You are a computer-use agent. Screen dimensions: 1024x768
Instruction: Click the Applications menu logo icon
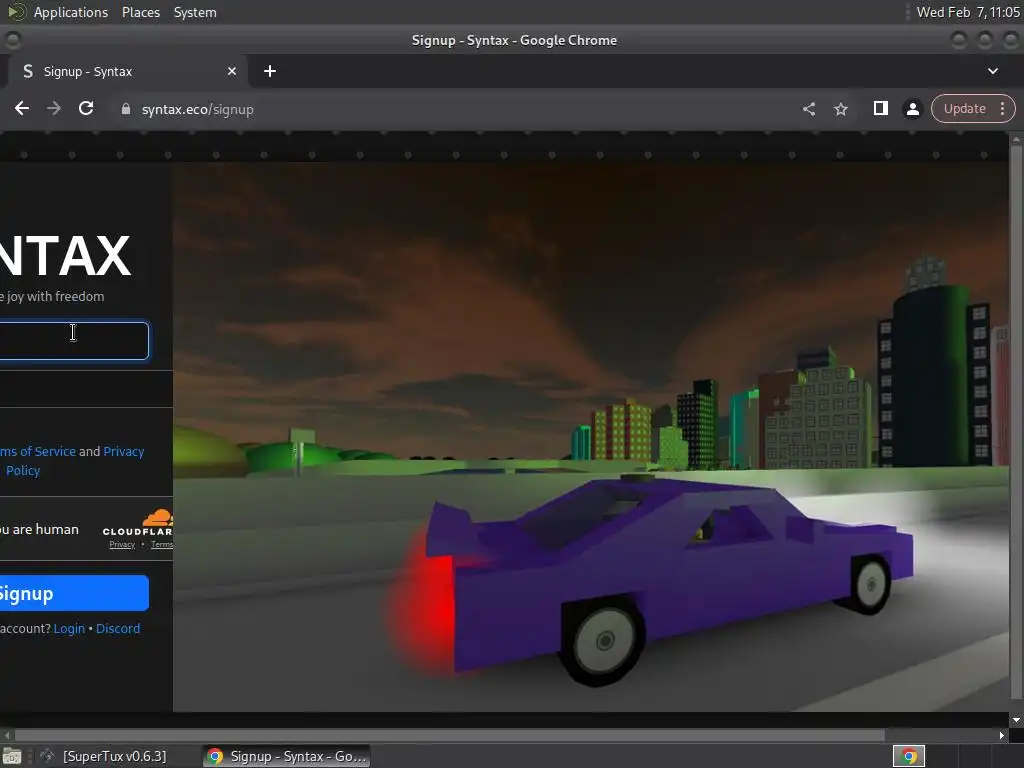pyautogui.click(x=16, y=12)
